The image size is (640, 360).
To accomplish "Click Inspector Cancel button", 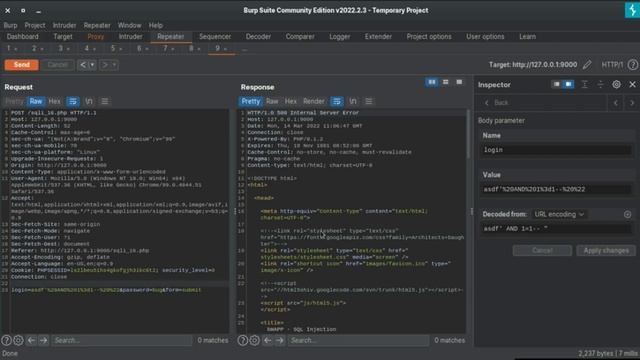I will 542,250.
